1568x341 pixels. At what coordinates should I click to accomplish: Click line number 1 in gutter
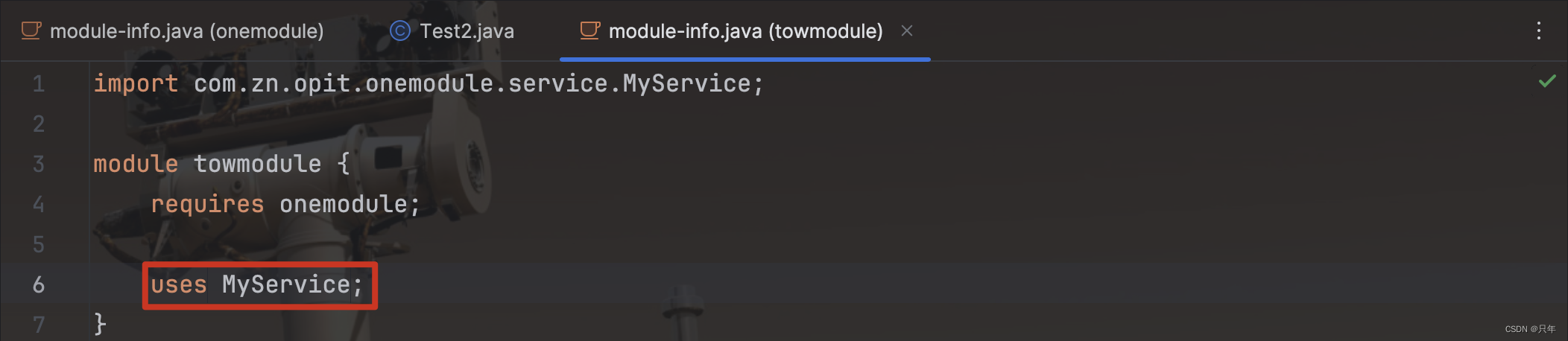point(39,83)
